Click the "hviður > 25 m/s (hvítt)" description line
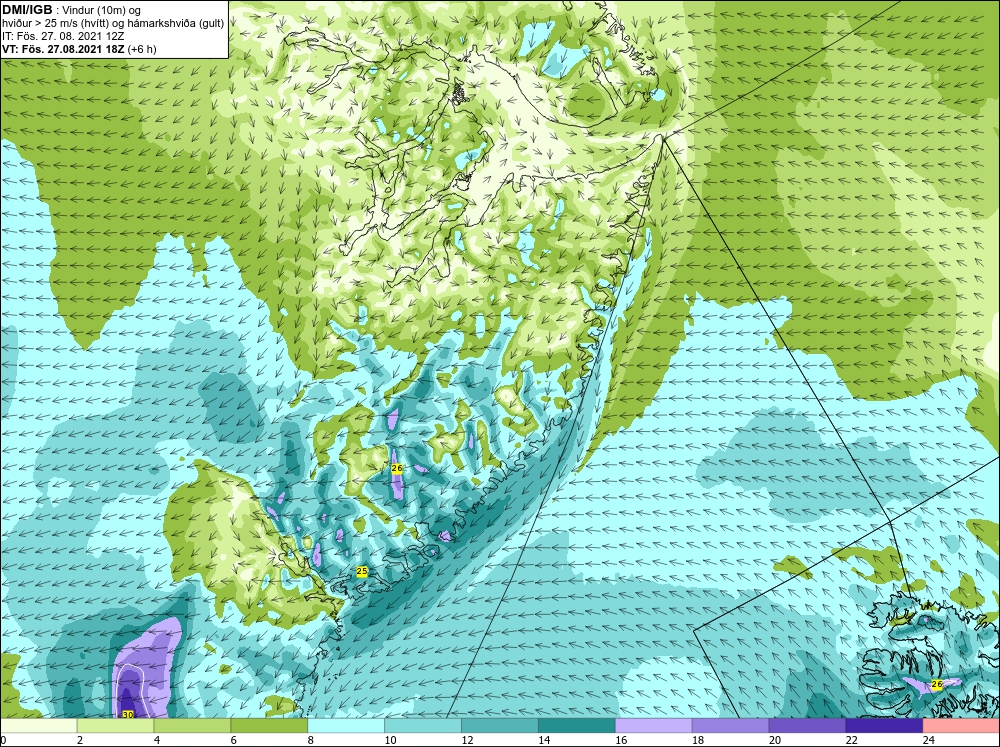Image resolution: width=1000 pixels, height=747 pixels. click(113, 24)
